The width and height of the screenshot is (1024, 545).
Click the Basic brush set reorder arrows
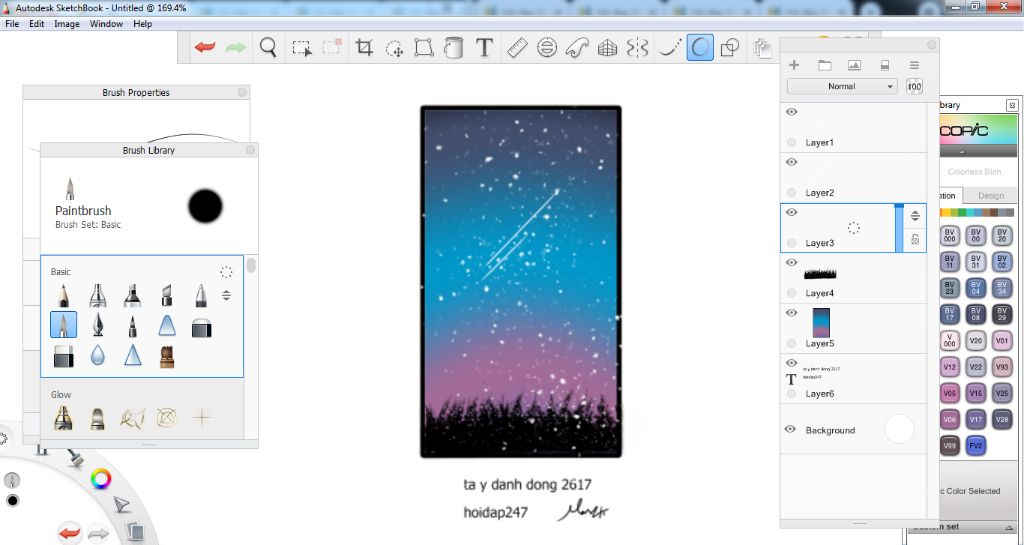tap(226, 295)
